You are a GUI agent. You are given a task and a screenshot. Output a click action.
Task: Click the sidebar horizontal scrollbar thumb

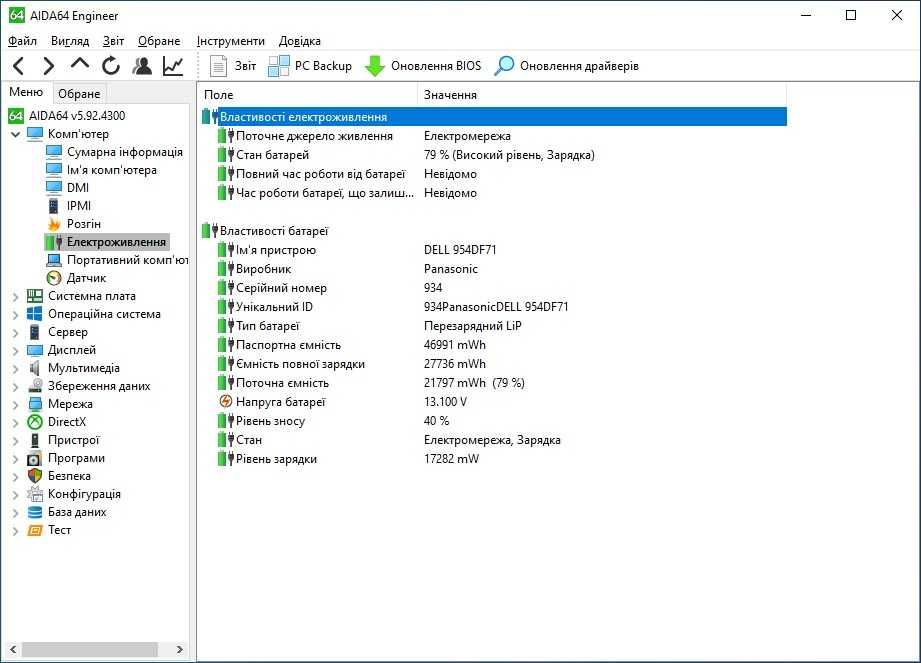point(90,649)
